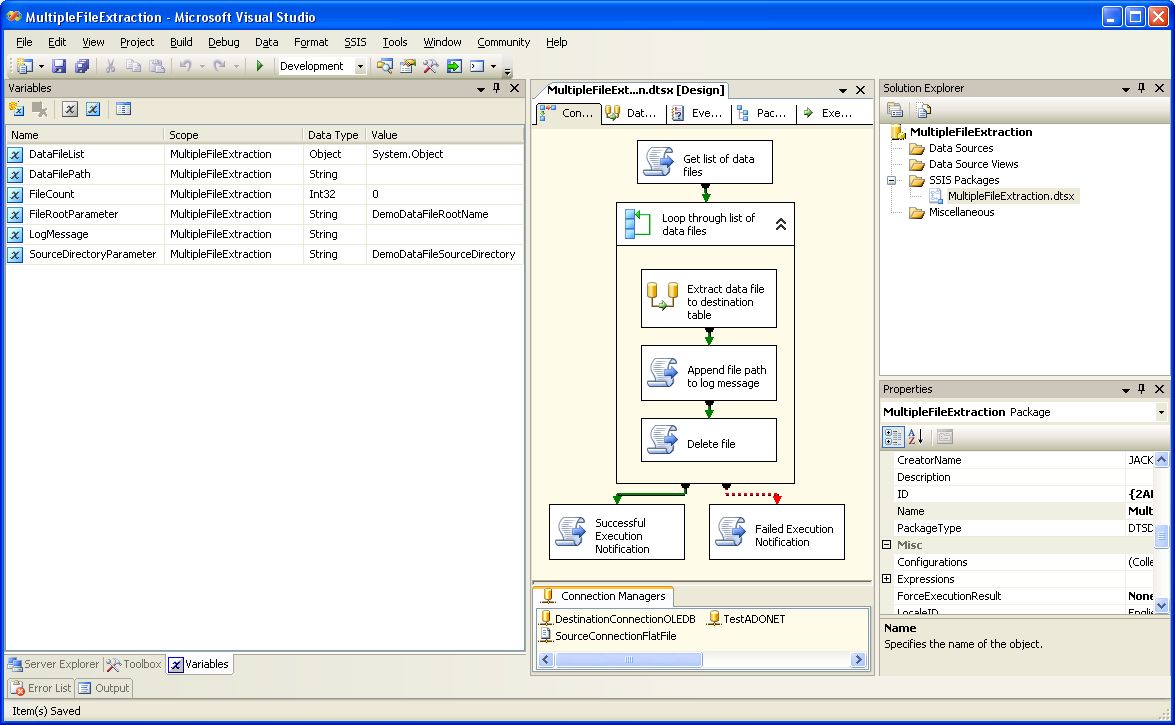Viewport: 1175px width, 725px height.
Task: Click the Choose Variable Columns icon
Action: (123, 109)
